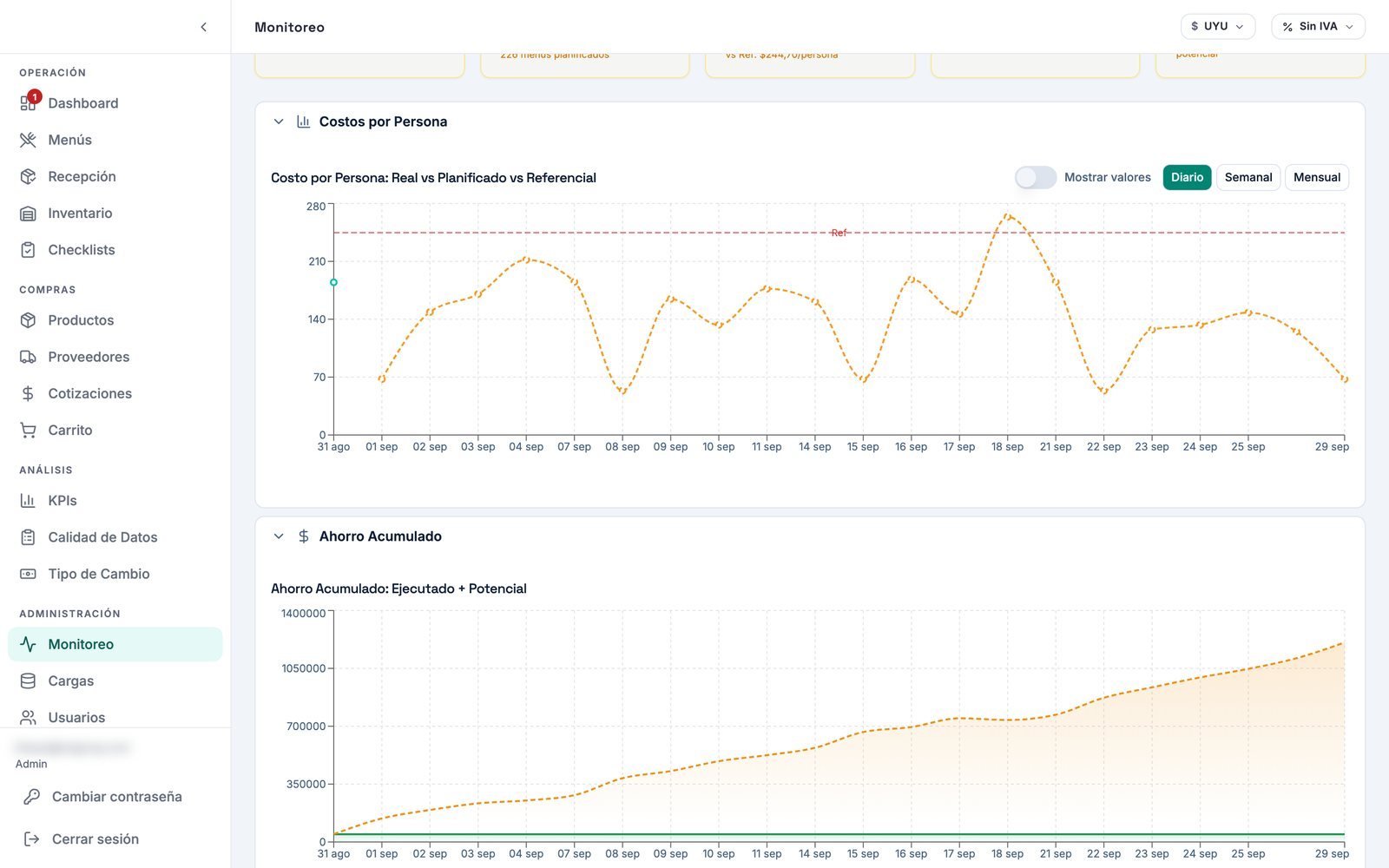Open the Usuarios sidebar entry
The image size is (1389, 868).
(x=115, y=717)
